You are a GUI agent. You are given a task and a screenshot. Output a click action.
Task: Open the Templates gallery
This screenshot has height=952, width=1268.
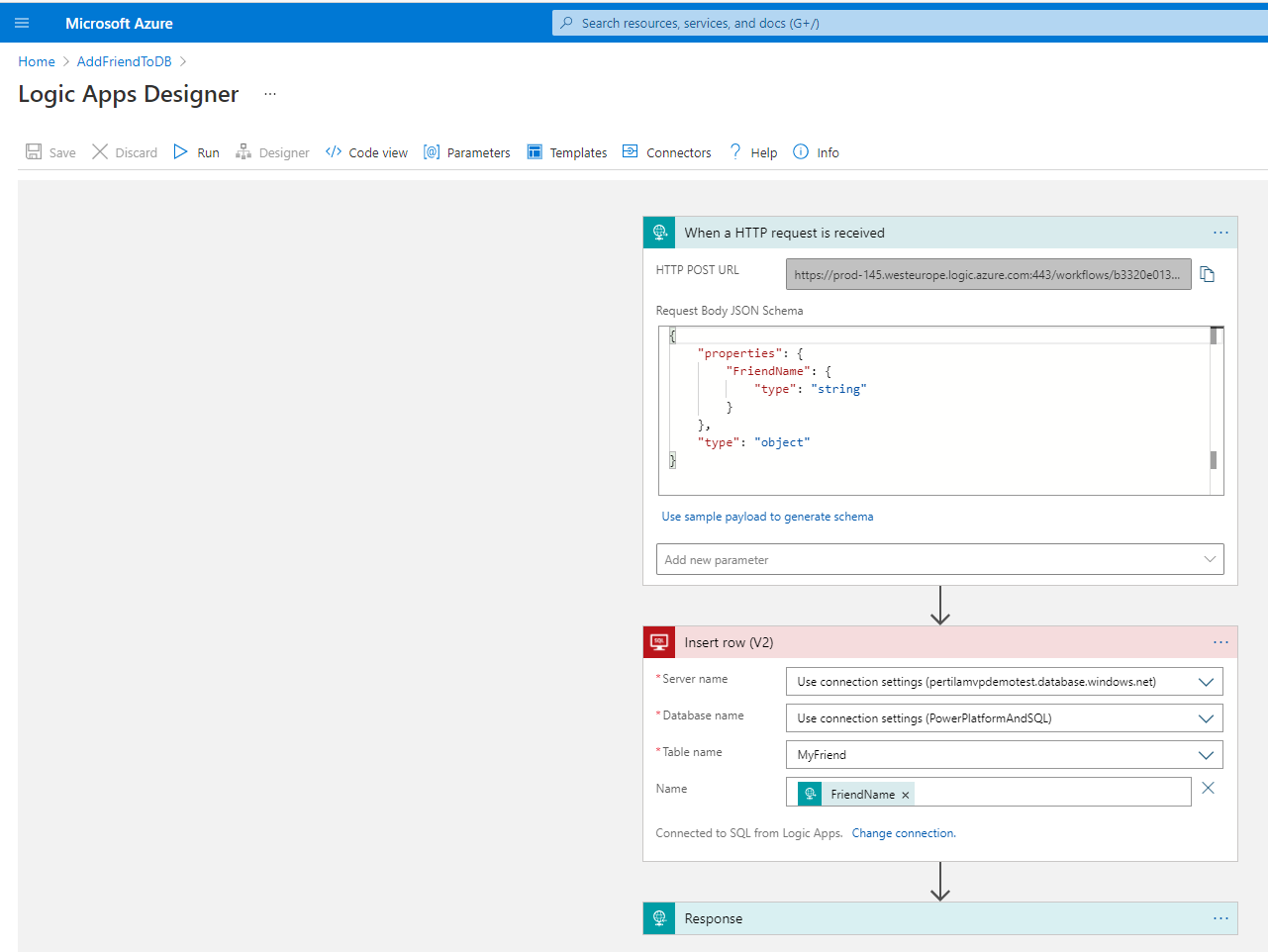point(567,152)
